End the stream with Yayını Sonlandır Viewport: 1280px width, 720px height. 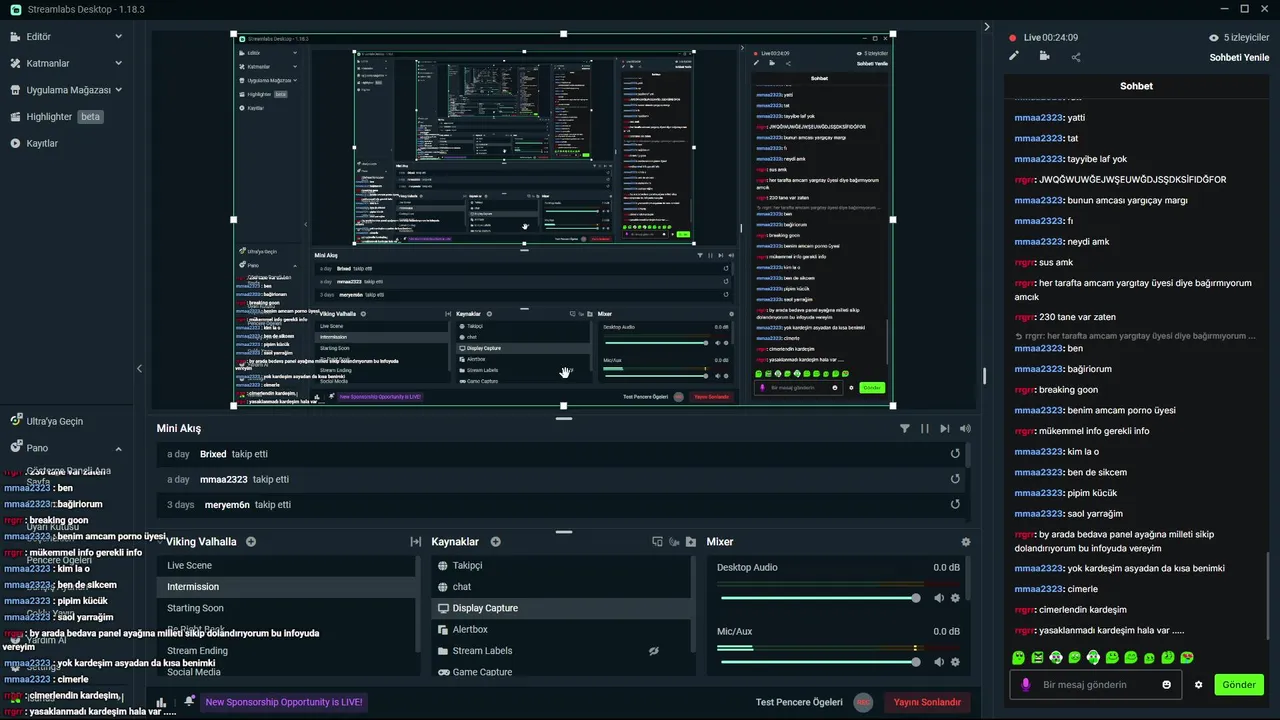pyautogui.click(x=927, y=702)
